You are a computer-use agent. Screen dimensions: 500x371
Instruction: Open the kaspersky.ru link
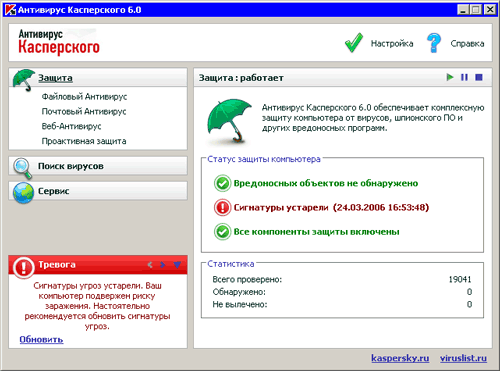point(400,358)
